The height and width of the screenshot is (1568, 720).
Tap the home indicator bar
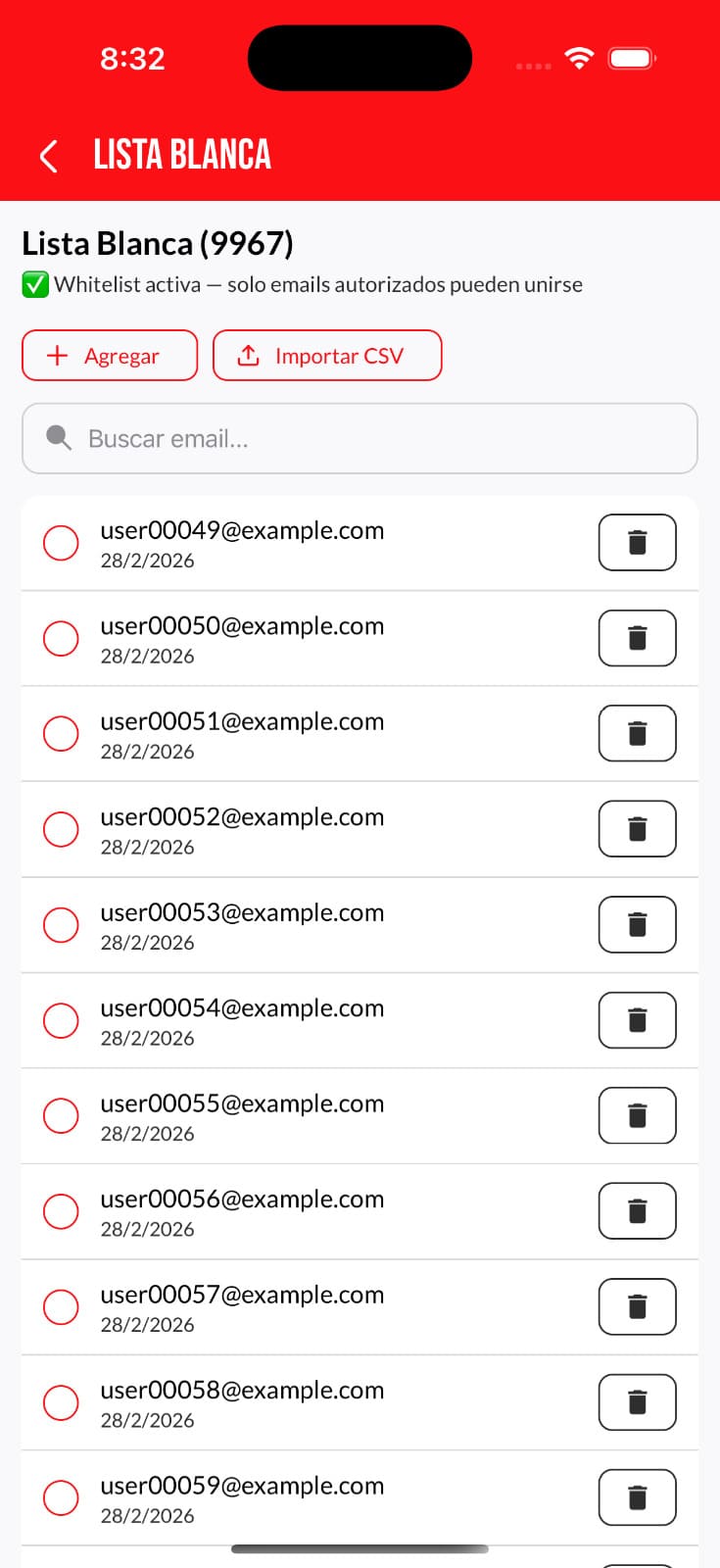tap(360, 1549)
